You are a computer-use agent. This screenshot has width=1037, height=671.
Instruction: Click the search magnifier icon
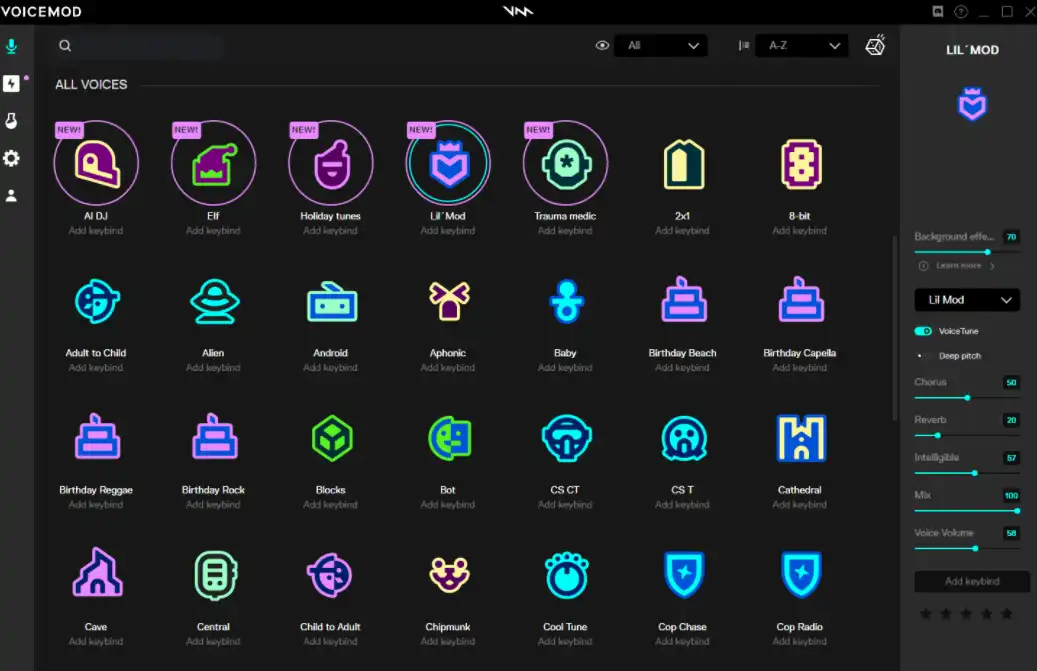tap(65, 46)
